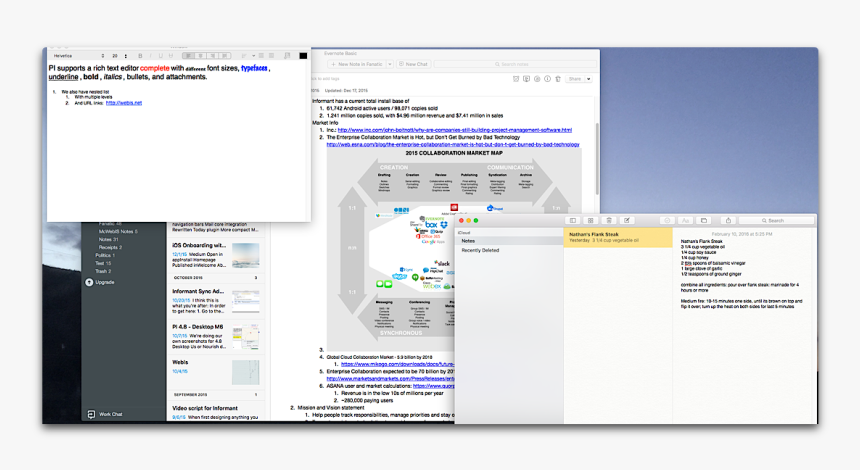The image size is (860, 470).
Task: Select Trash in Evernote sidebar
Action: coord(103,271)
